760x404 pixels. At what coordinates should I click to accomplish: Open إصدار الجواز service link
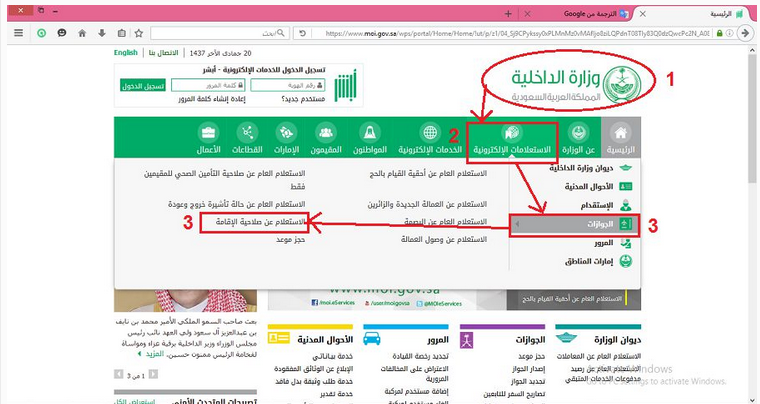click(529, 369)
